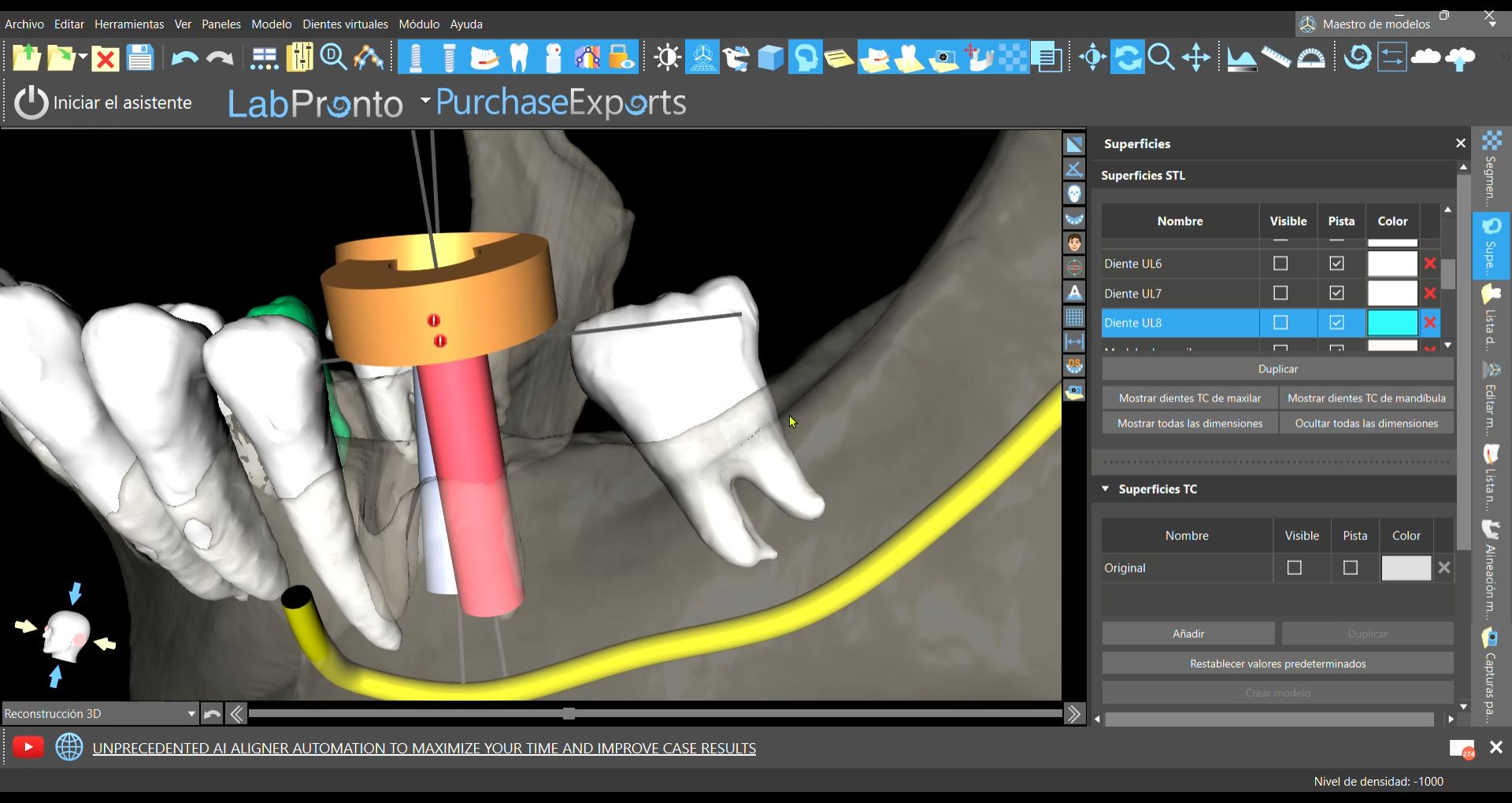This screenshot has height=803, width=1512.
Task: Toggle Visible checkbox for Diente UL8
Action: click(1280, 323)
